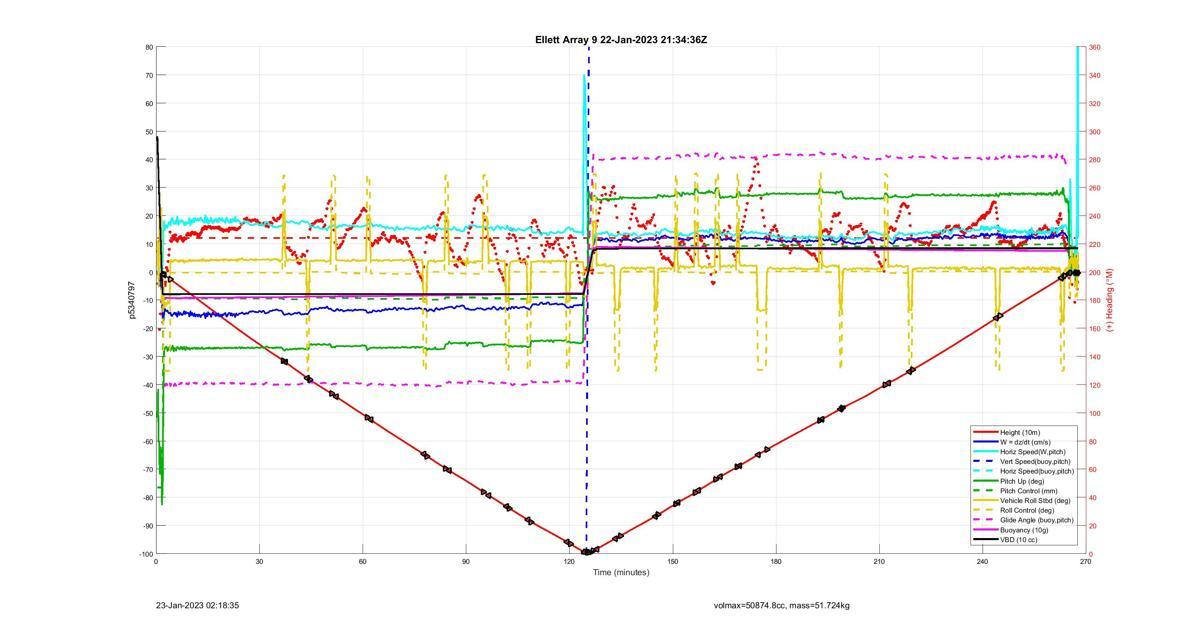The width and height of the screenshot is (1200, 622).
Task: Click the time axis tick label 30
Action: [x=259, y=562]
